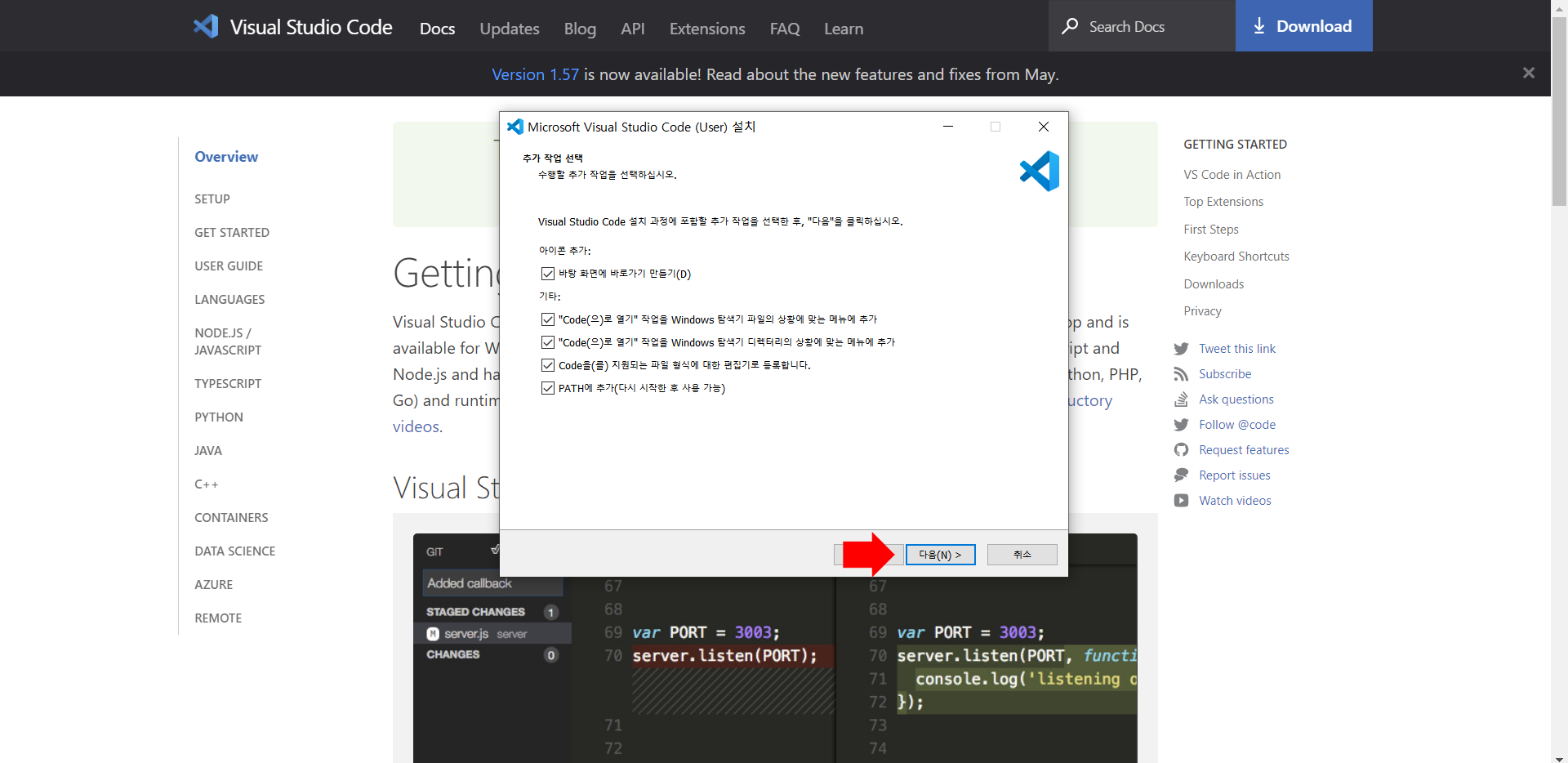
Task: Open First Steps link
Action: 1211,230
